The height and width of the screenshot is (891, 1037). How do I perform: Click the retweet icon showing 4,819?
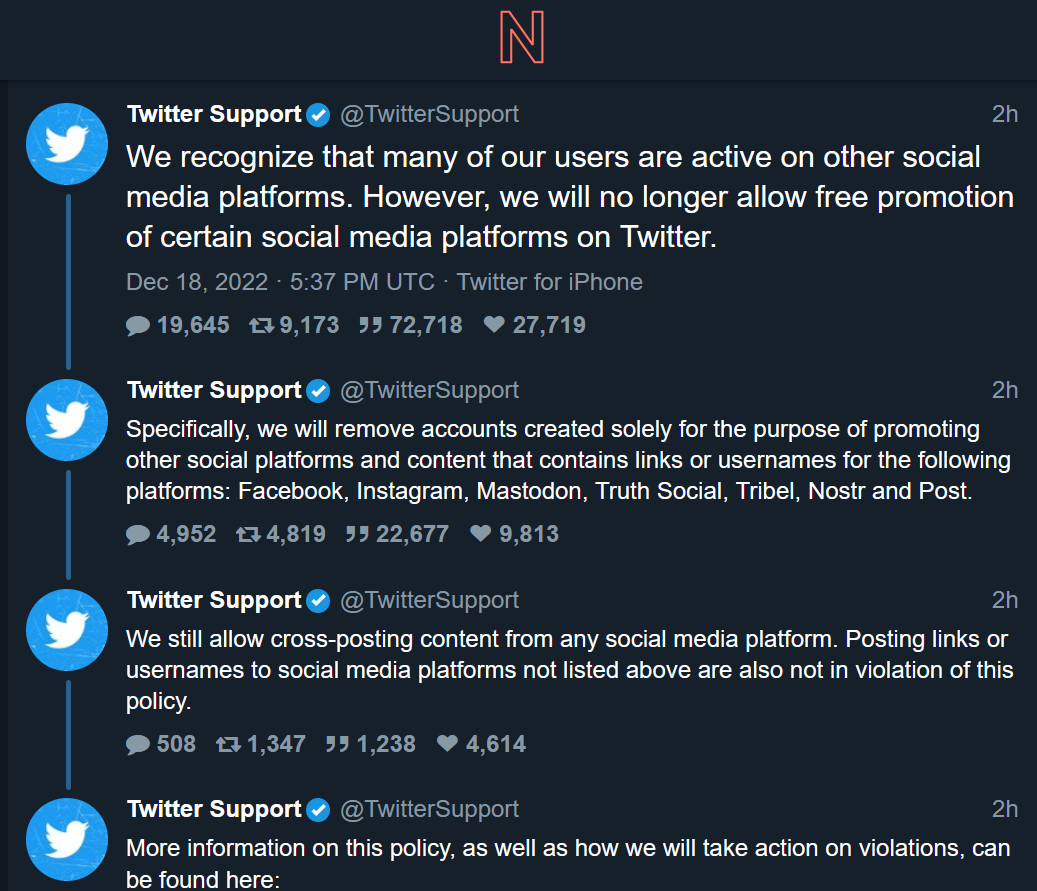tap(248, 534)
